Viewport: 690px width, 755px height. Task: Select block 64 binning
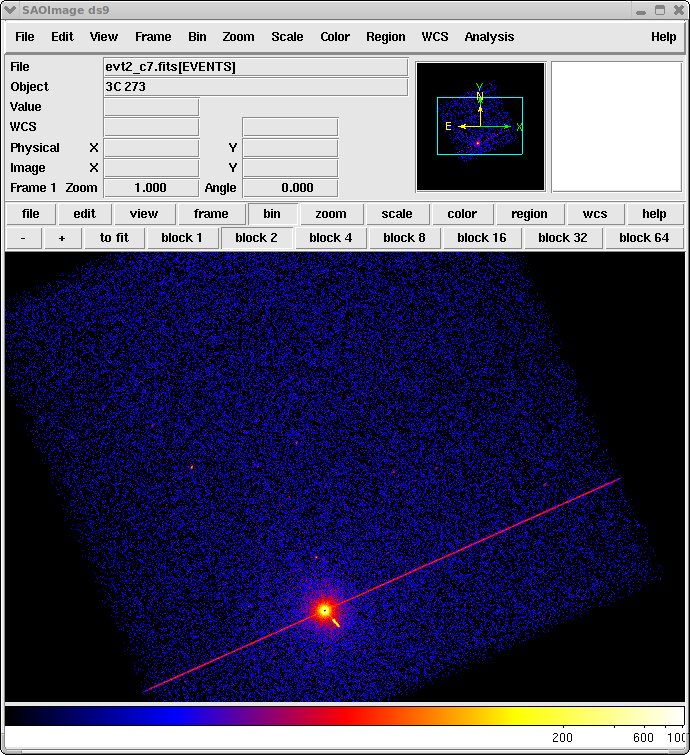click(x=643, y=238)
